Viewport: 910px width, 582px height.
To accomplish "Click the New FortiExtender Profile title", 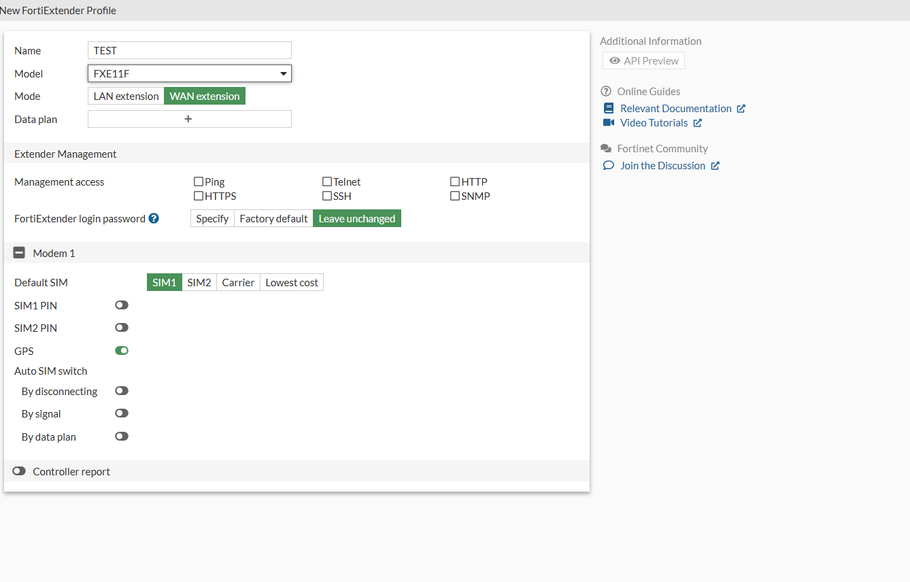I will 58,10.
